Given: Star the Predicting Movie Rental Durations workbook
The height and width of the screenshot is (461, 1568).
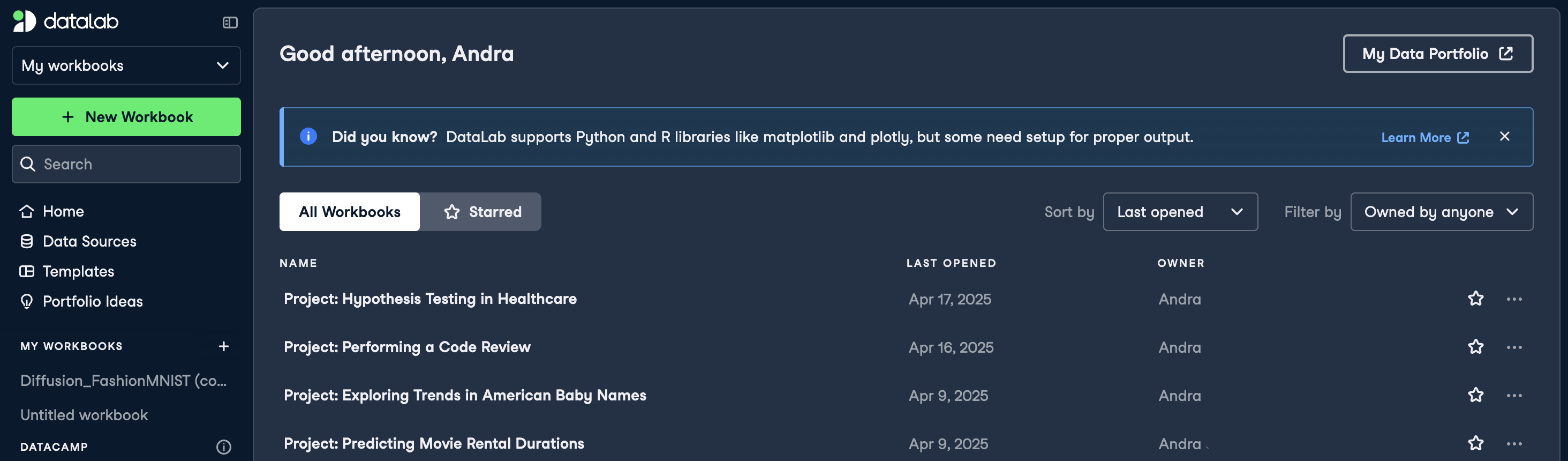Looking at the screenshot, I should (1475, 443).
